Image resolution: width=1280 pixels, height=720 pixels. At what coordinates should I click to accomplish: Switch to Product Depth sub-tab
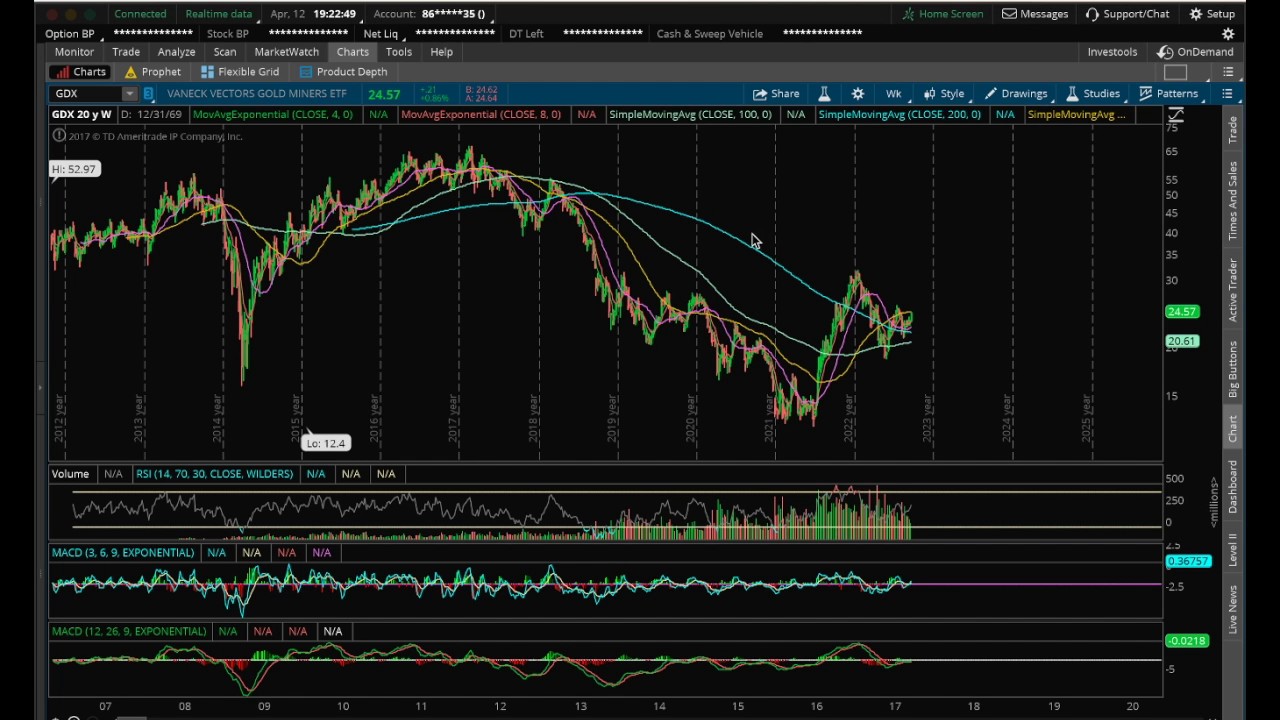(342, 72)
